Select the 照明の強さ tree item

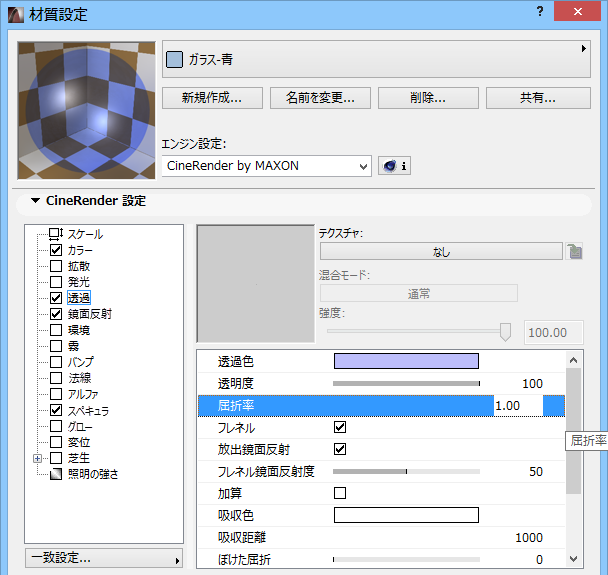pos(93,474)
